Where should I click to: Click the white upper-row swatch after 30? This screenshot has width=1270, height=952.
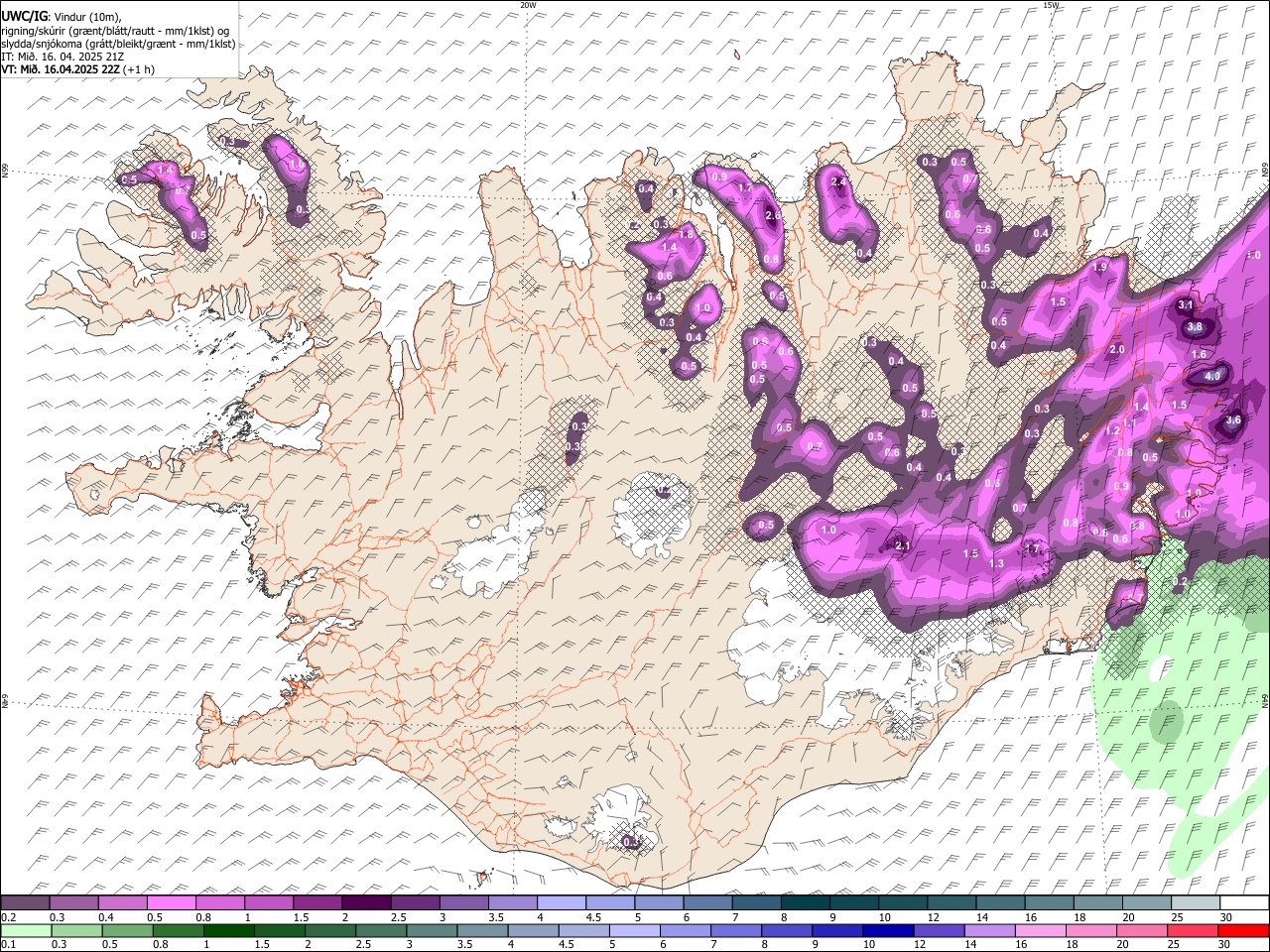tap(1245, 903)
